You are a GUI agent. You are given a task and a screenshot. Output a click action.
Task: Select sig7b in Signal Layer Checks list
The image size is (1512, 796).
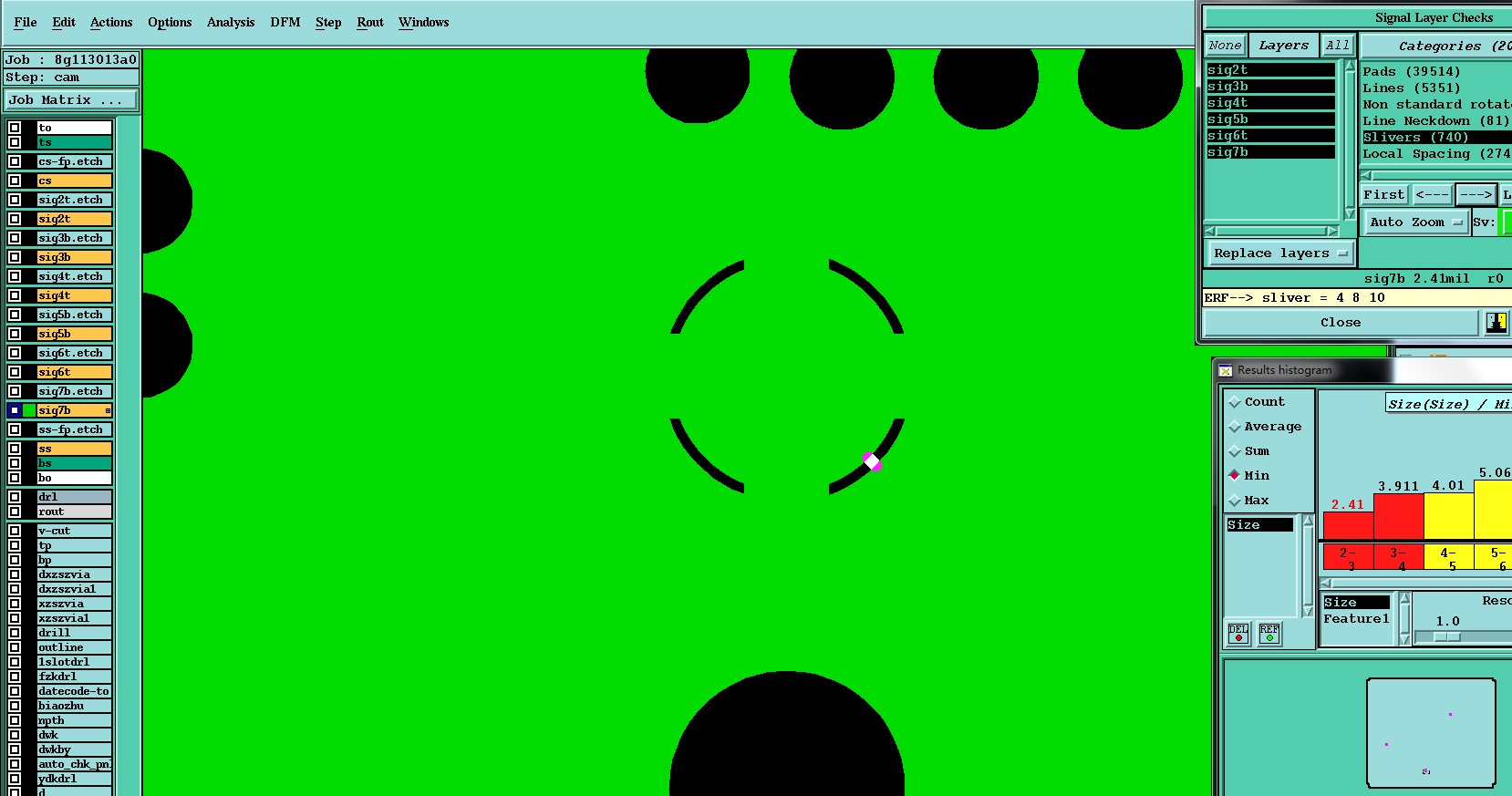pyautogui.click(x=1270, y=151)
